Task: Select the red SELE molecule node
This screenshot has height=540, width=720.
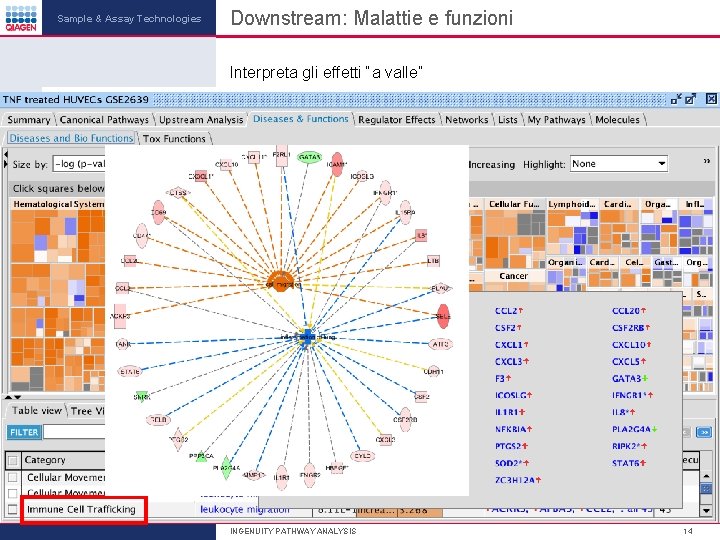Action: pyautogui.click(x=443, y=316)
